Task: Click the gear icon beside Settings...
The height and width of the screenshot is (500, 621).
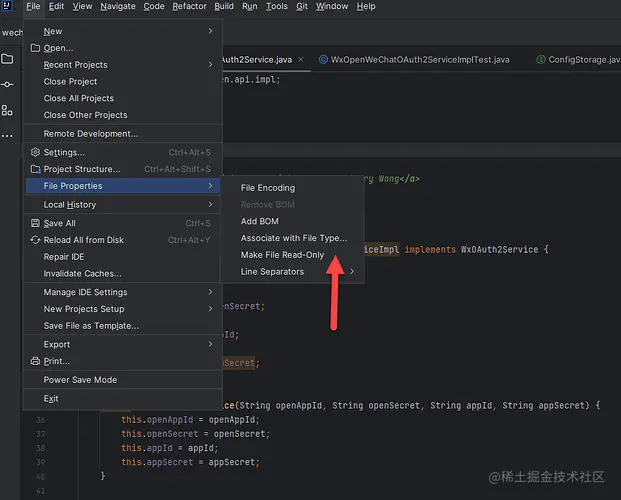Action: pos(35,152)
